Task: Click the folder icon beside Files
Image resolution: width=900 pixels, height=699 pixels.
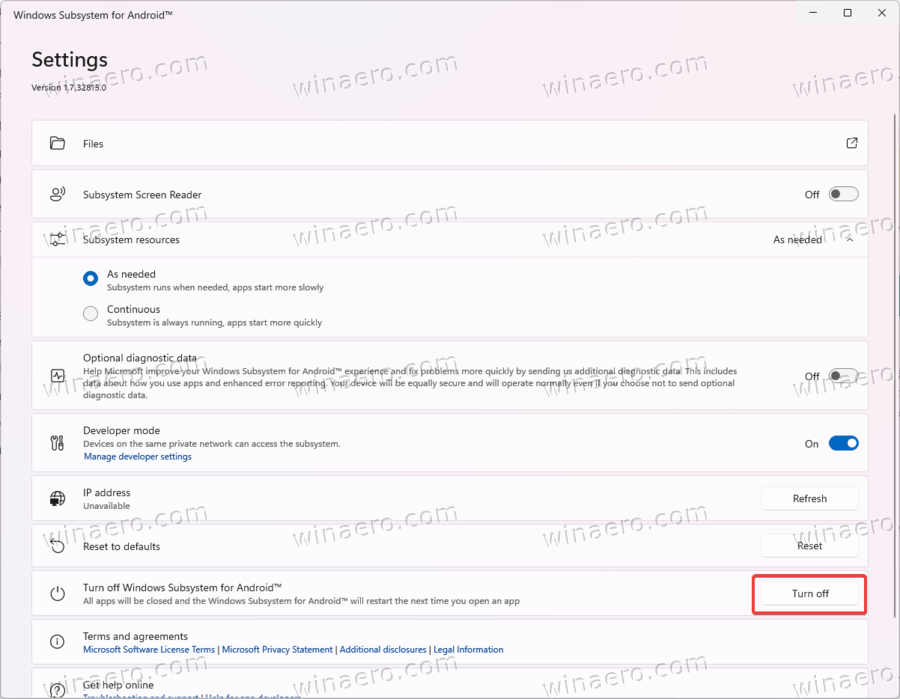Action: pyautogui.click(x=57, y=143)
